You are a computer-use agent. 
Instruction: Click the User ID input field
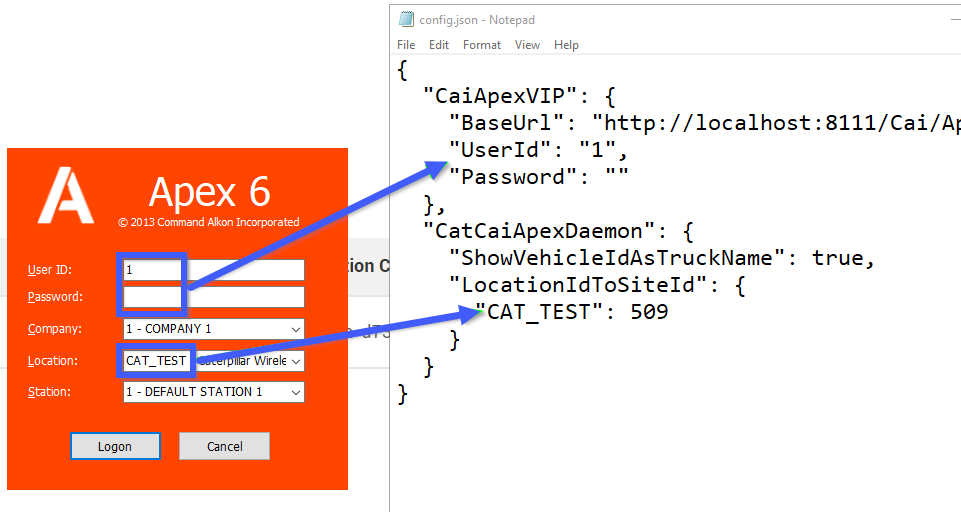click(214, 270)
